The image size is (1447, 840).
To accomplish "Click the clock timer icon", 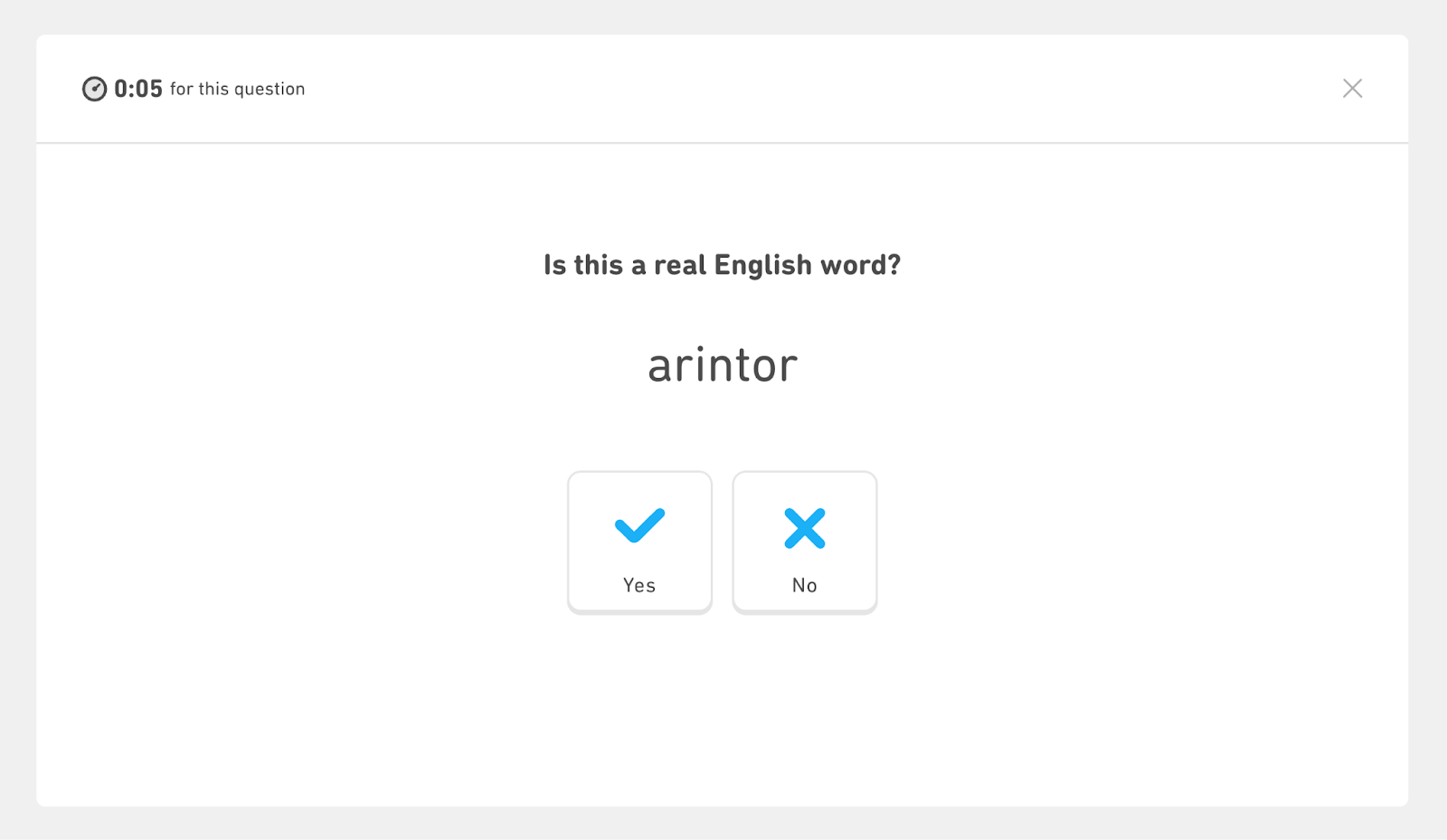I will pyautogui.click(x=94, y=89).
